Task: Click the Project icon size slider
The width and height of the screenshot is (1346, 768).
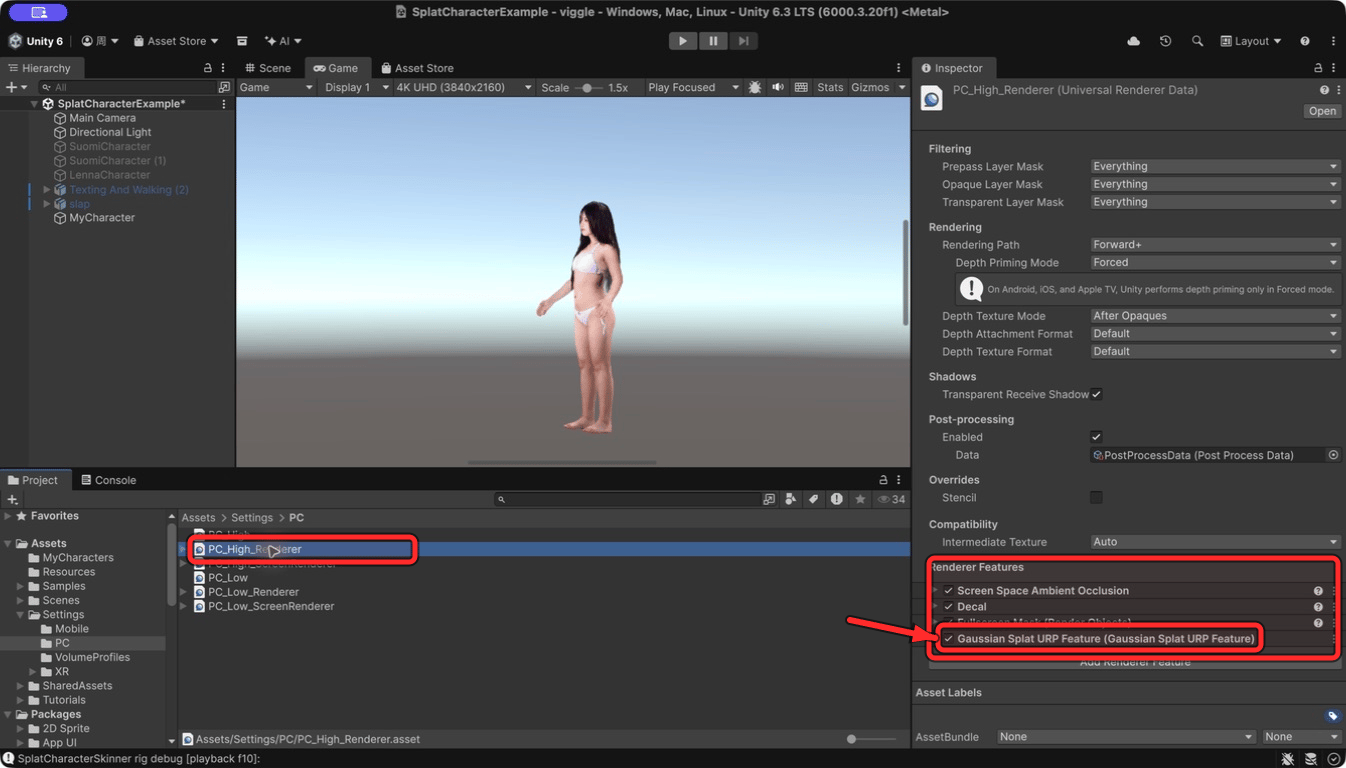Action: point(872,739)
